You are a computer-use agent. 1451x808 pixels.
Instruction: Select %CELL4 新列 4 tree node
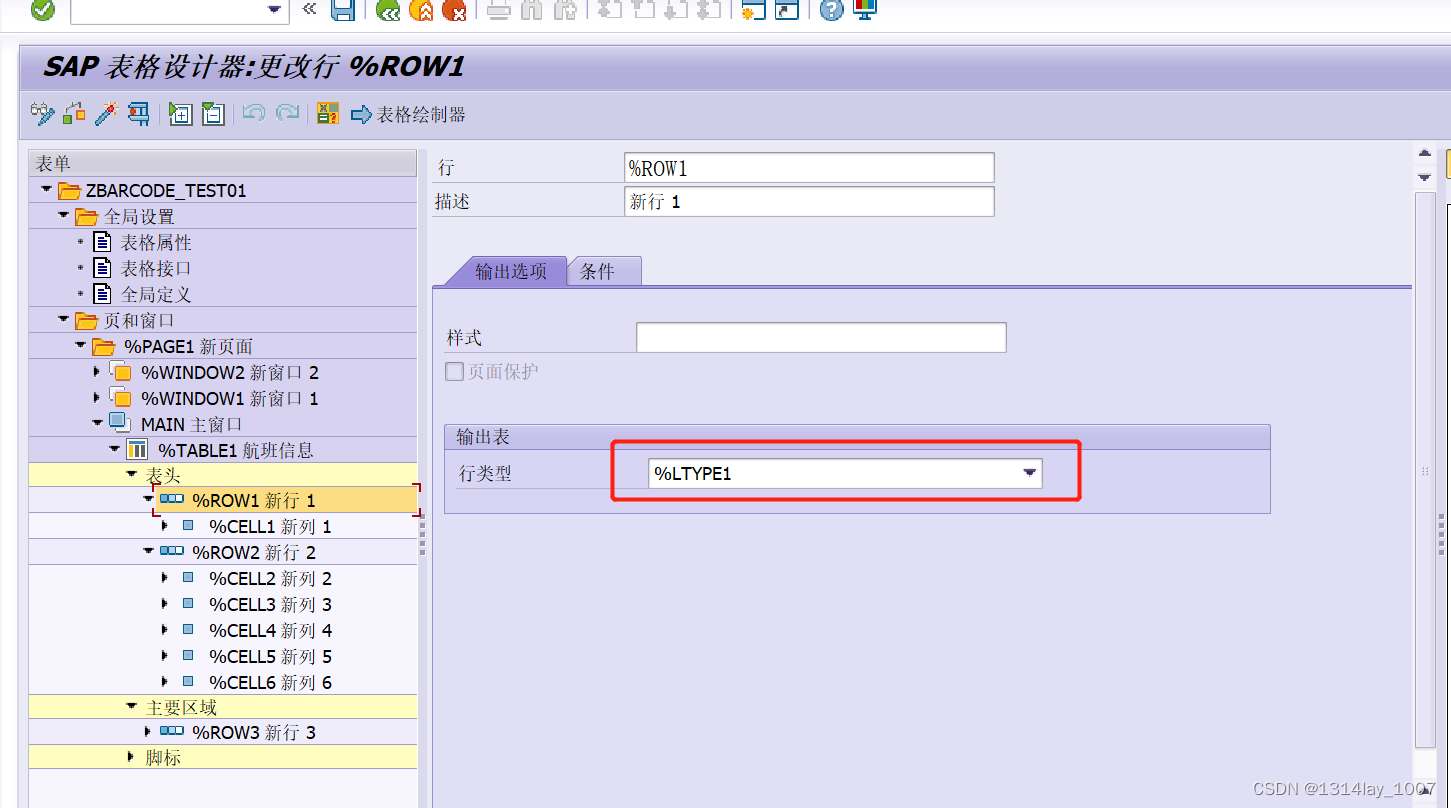pyautogui.click(x=270, y=630)
